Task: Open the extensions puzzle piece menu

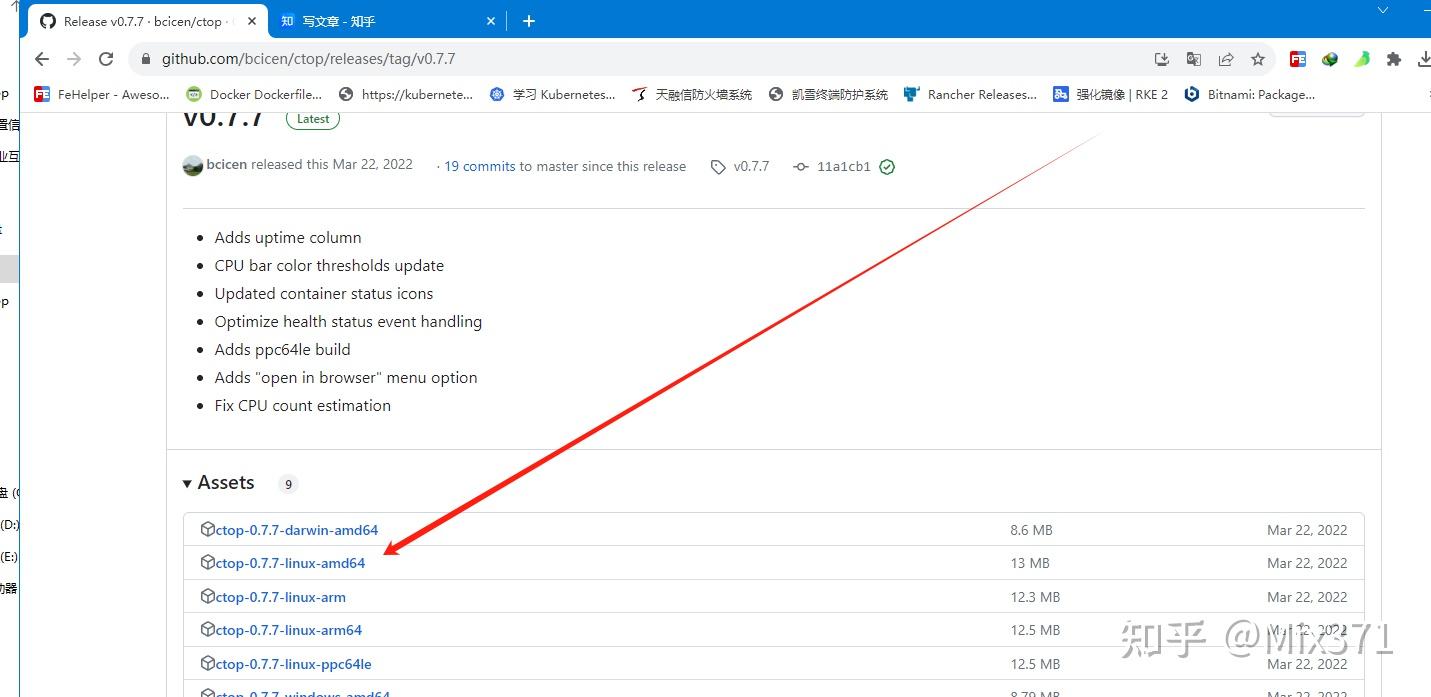Action: (x=1393, y=59)
